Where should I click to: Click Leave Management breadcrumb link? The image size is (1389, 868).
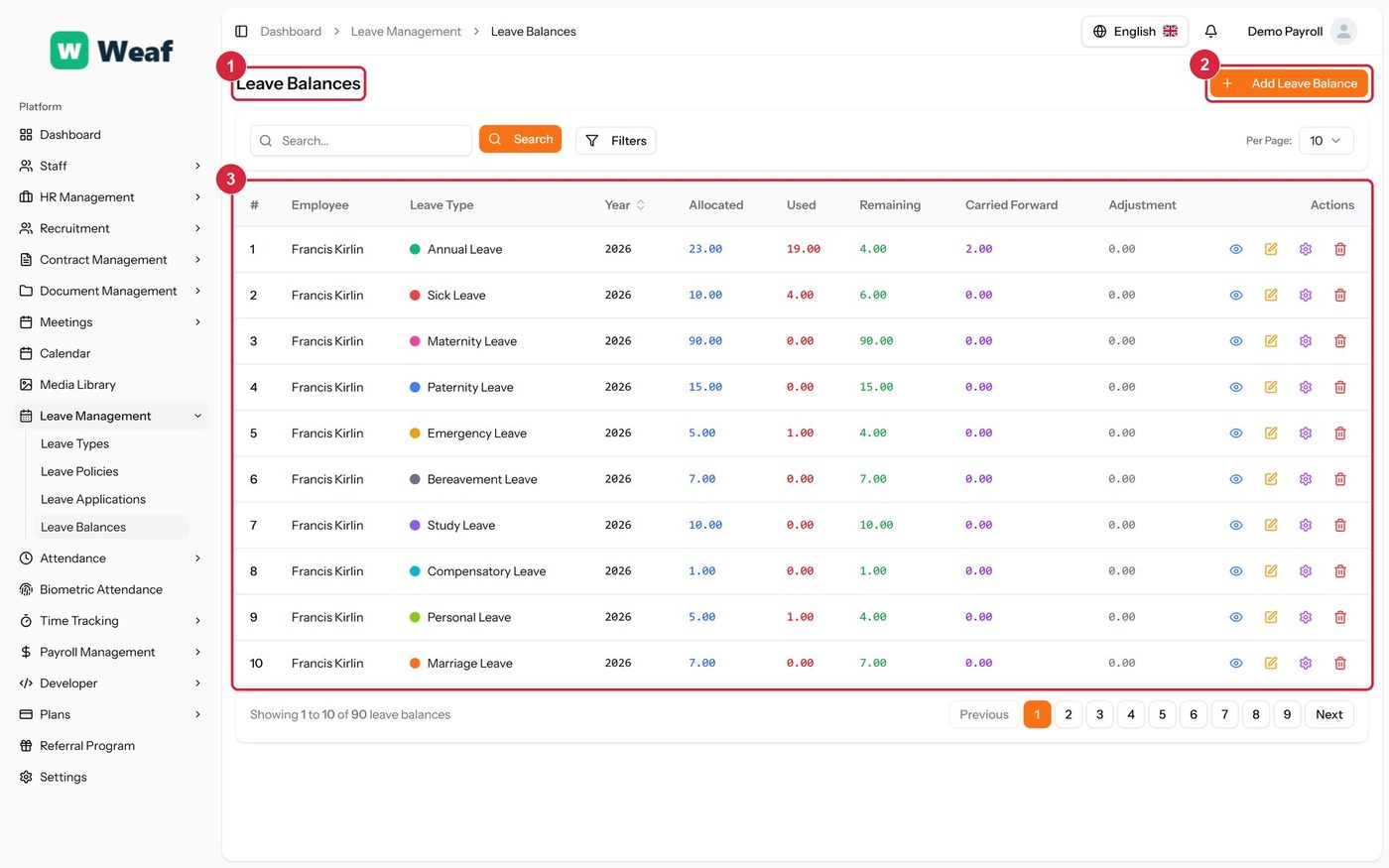point(406,32)
